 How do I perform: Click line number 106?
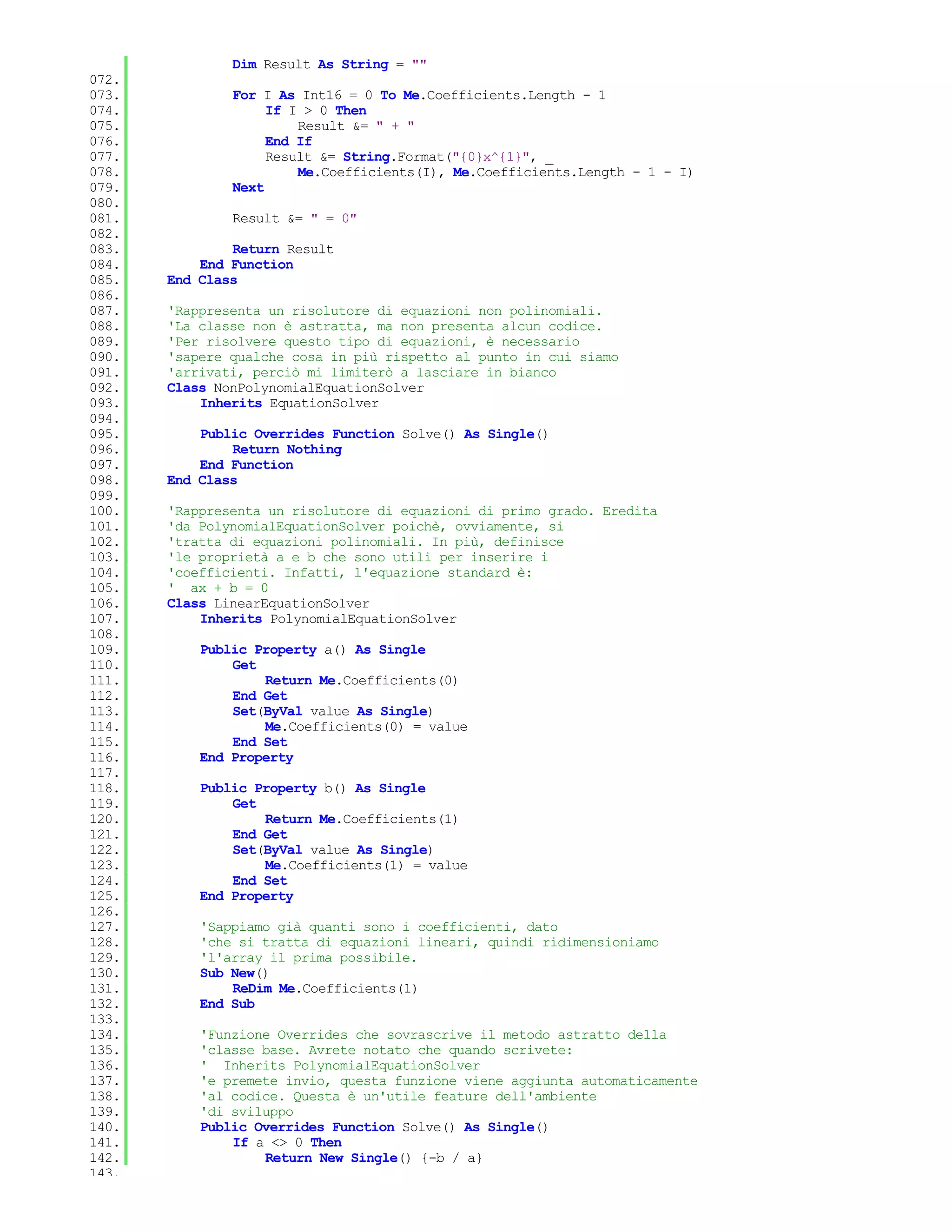click(x=104, y=603)
